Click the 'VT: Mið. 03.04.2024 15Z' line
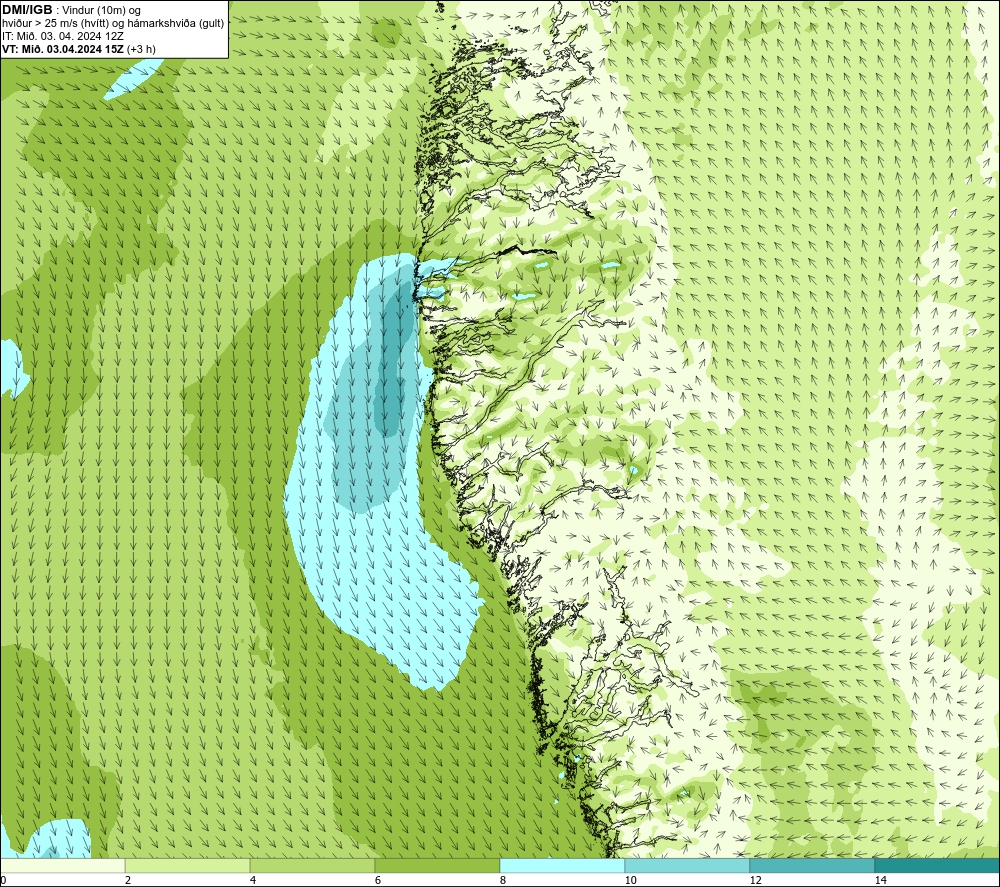The height and width of the screenshot is (887, 1000). [x=63, y=49]
